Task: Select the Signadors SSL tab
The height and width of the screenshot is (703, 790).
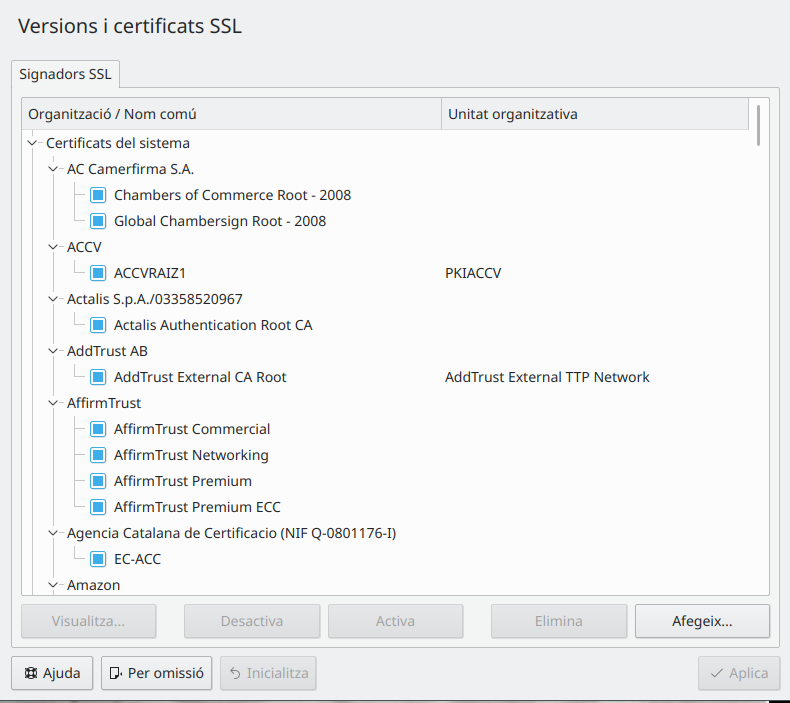Action: (x=66, y=74)
